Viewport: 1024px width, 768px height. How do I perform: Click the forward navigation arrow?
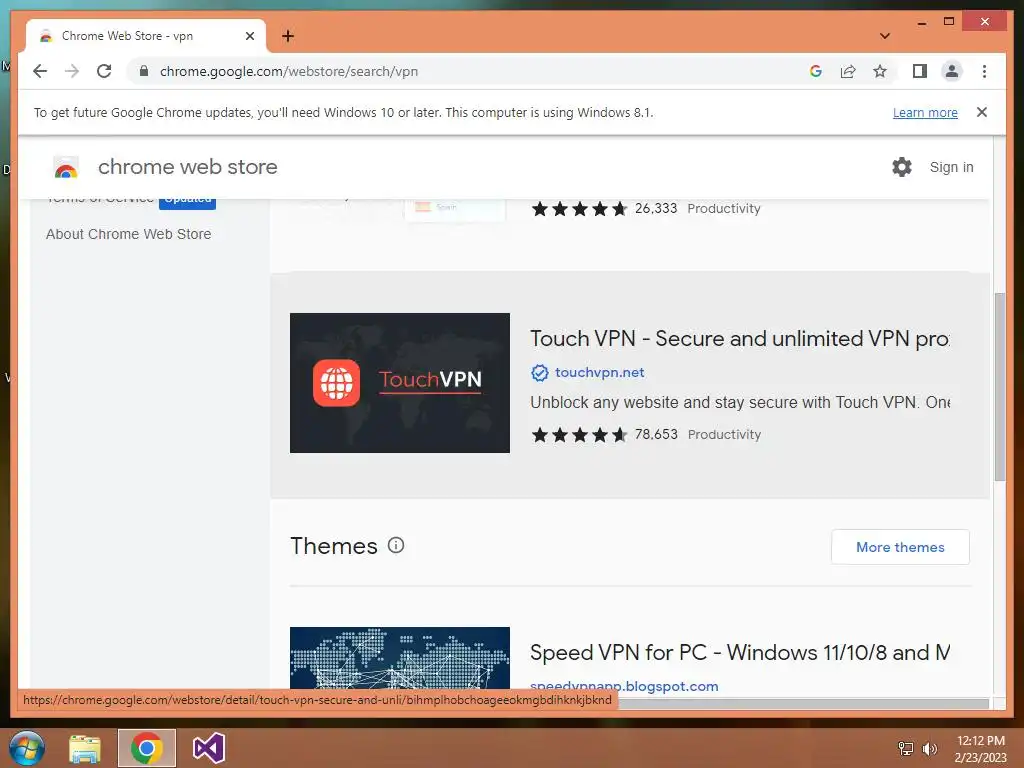[x=72, y=71]
